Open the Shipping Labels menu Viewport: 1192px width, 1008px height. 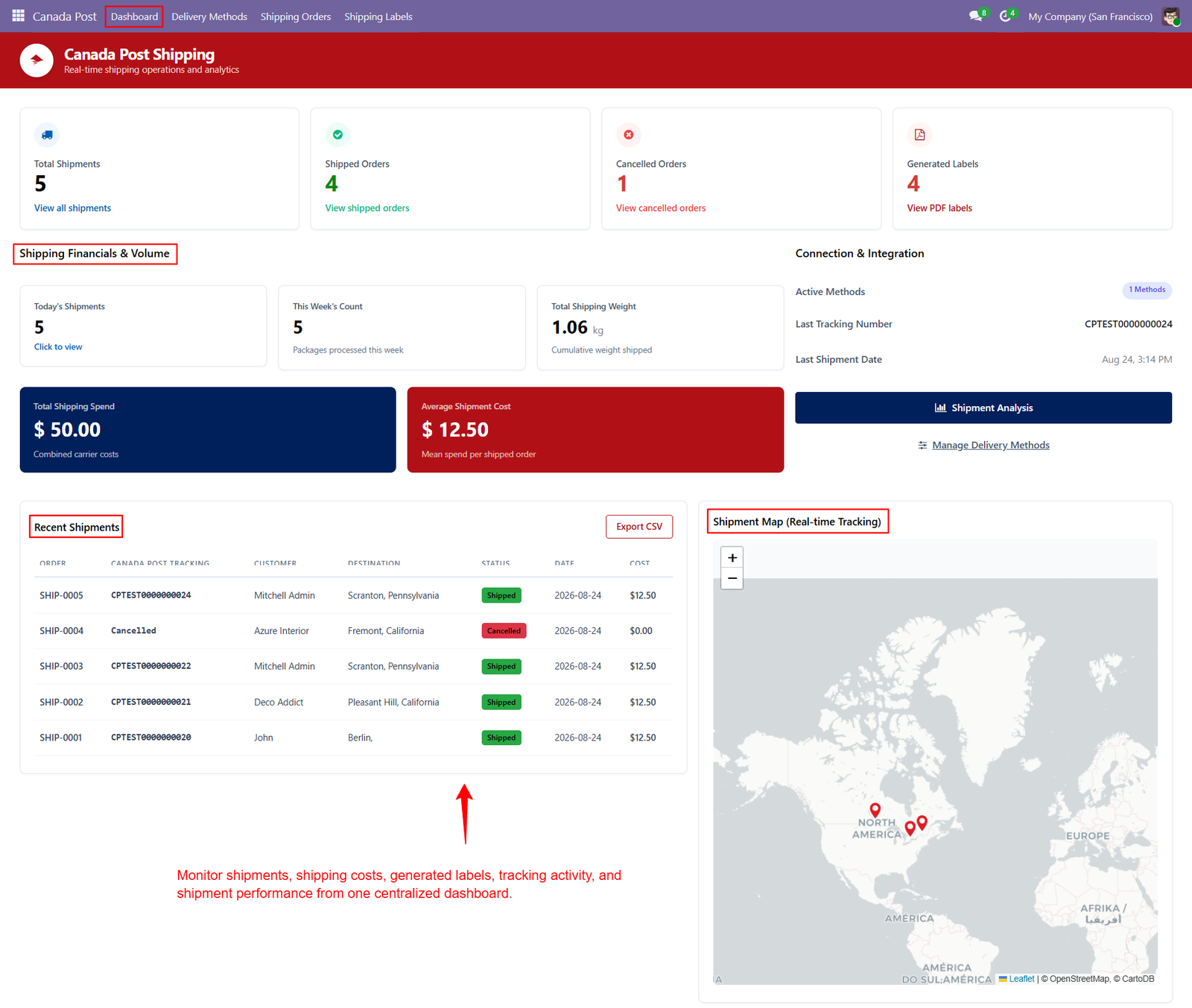pos(378,16)
